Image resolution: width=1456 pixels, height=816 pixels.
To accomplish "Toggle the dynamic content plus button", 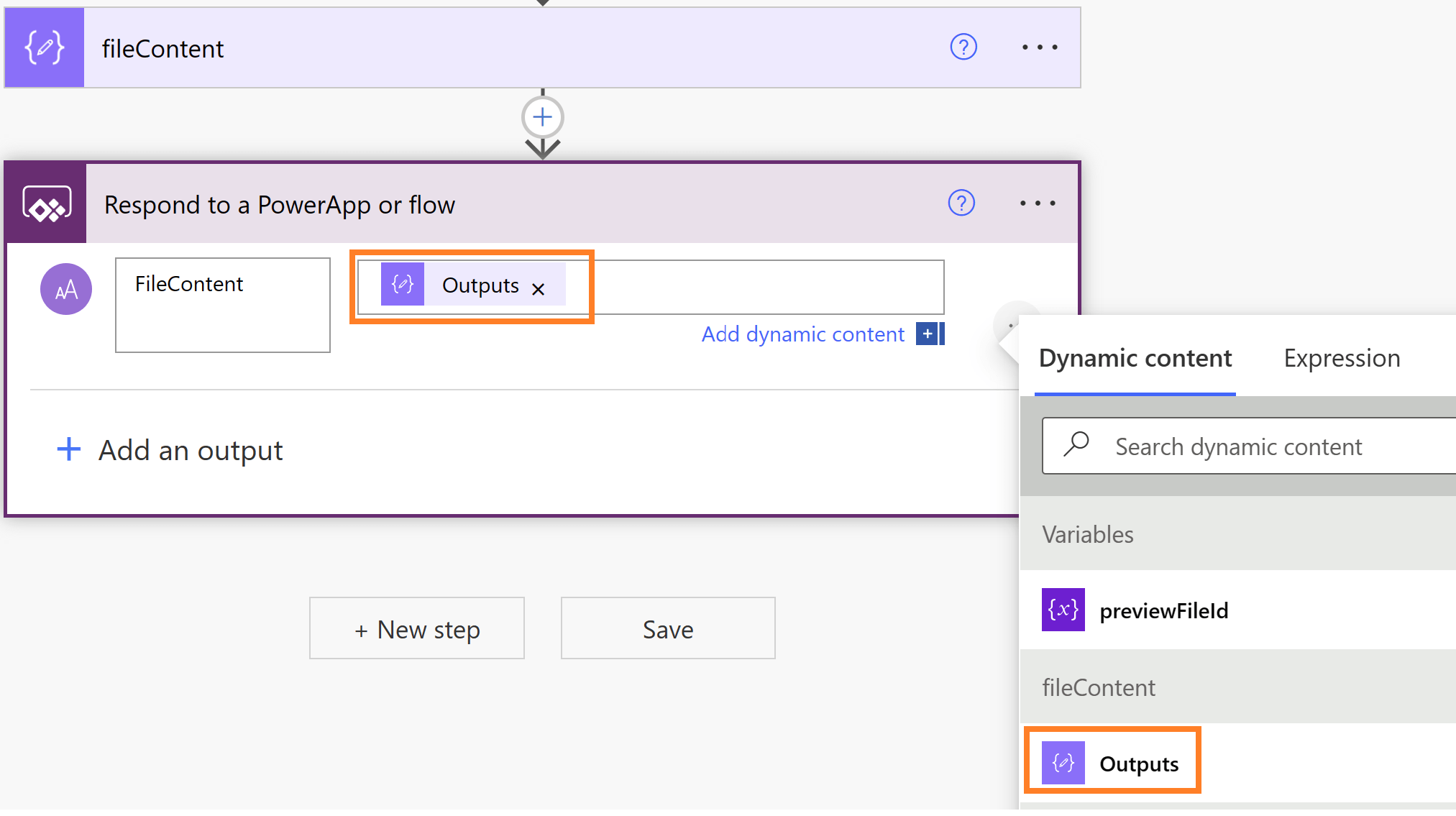I will click(930, 334).
